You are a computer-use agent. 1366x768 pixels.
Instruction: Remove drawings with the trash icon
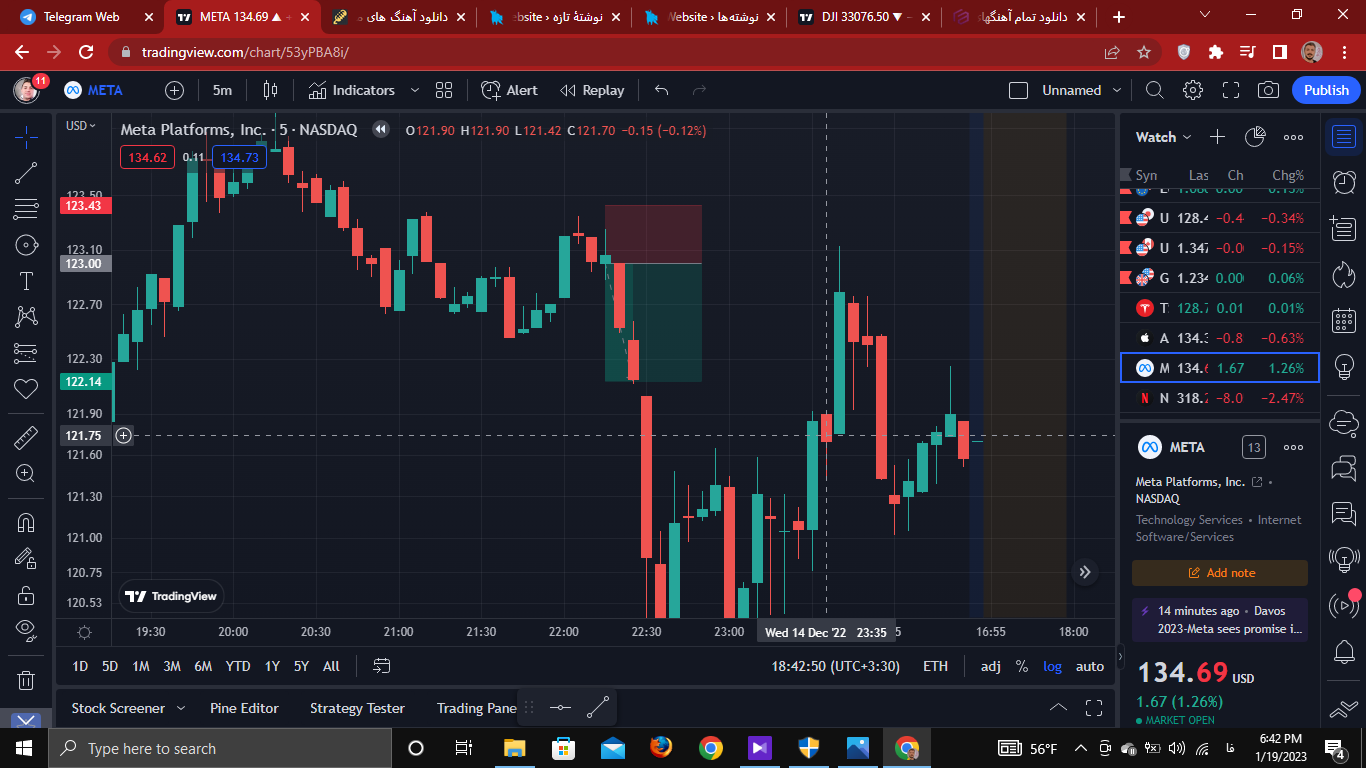27,680
